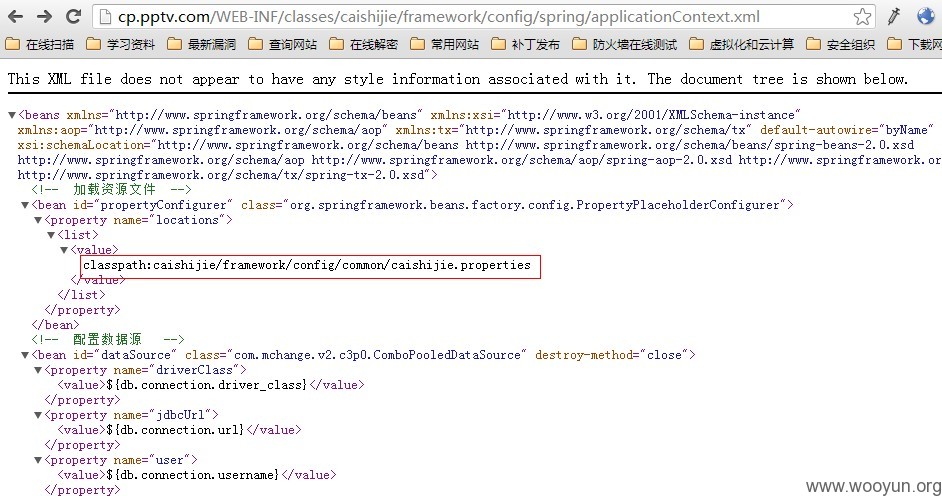The width and height of the screenshot is (942, 496).
Task: Bookmark this page with the star icon
Action: point(862,16)
